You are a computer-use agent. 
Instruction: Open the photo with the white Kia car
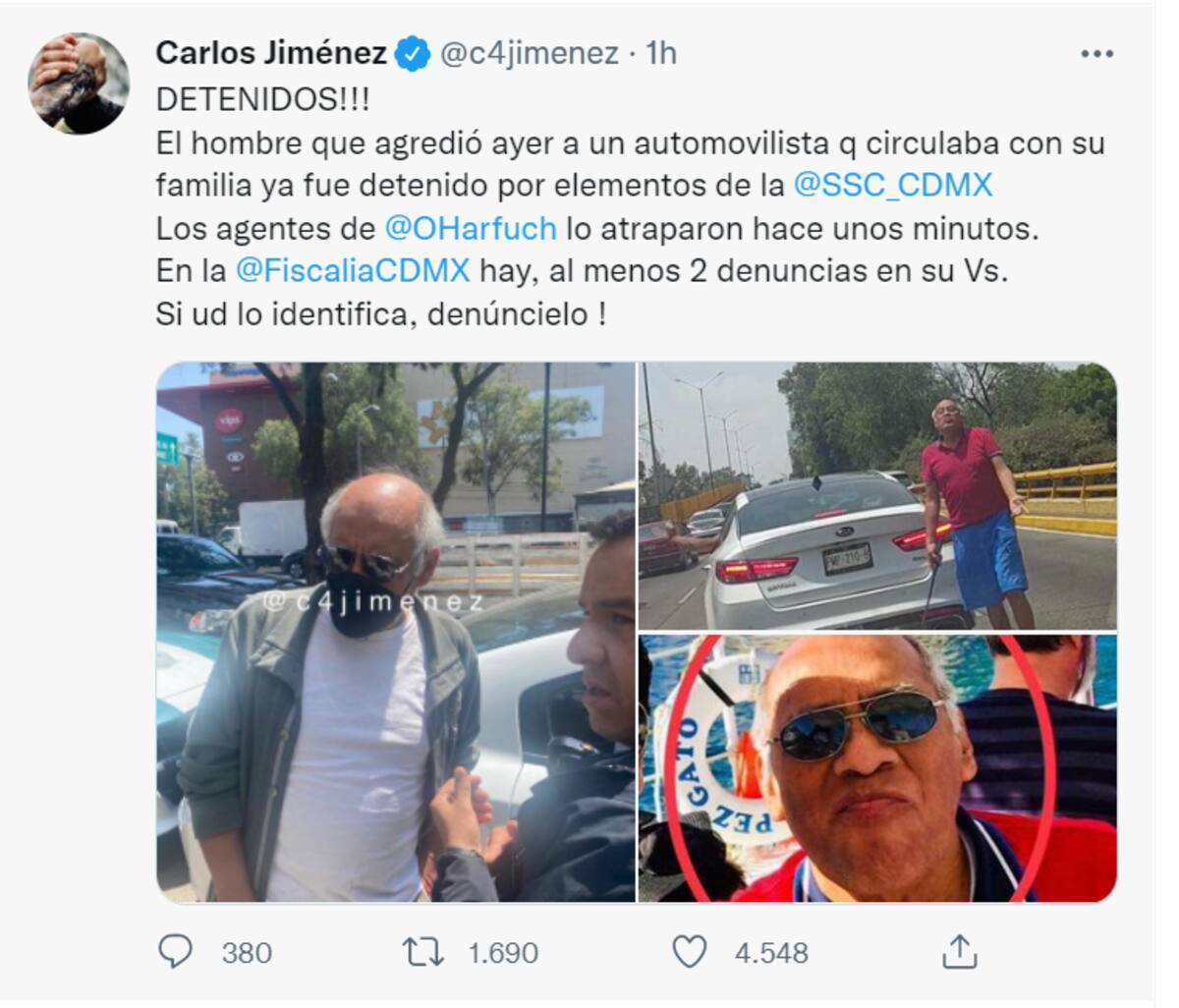coord(877,496)
